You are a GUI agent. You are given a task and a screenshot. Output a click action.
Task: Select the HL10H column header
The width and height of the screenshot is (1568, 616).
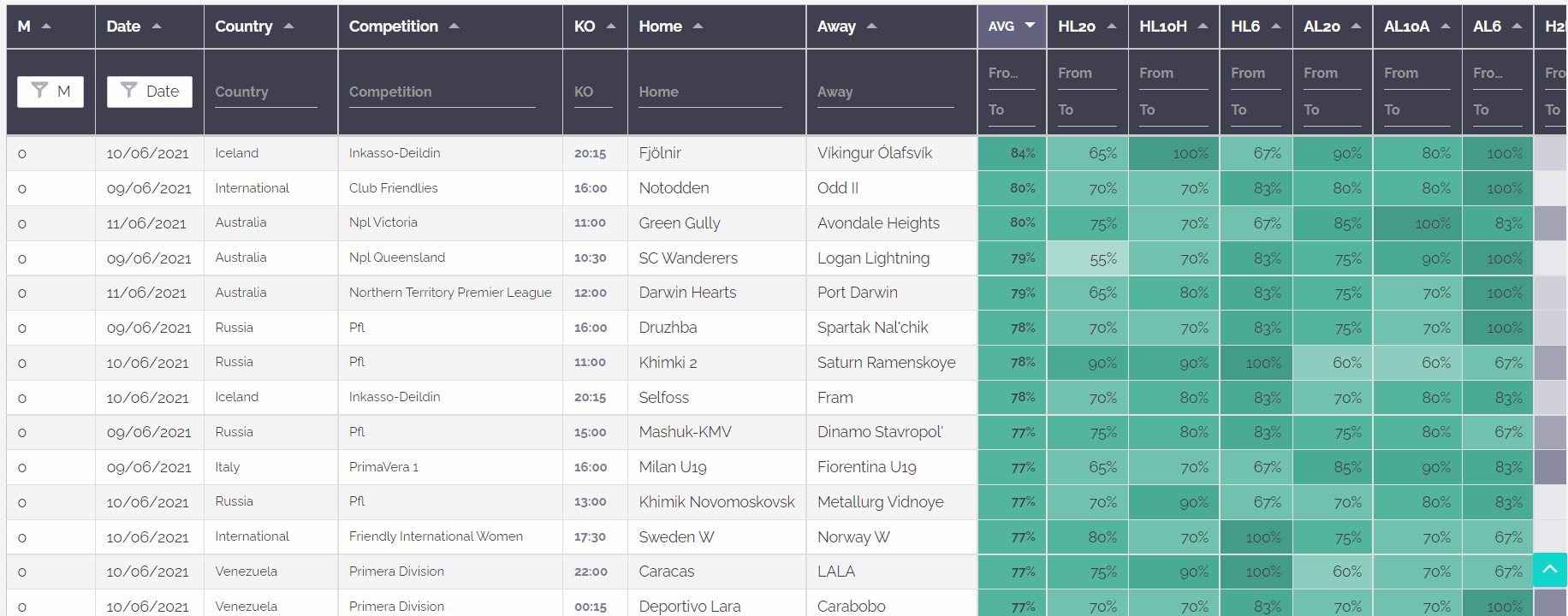coord(1164,25)
